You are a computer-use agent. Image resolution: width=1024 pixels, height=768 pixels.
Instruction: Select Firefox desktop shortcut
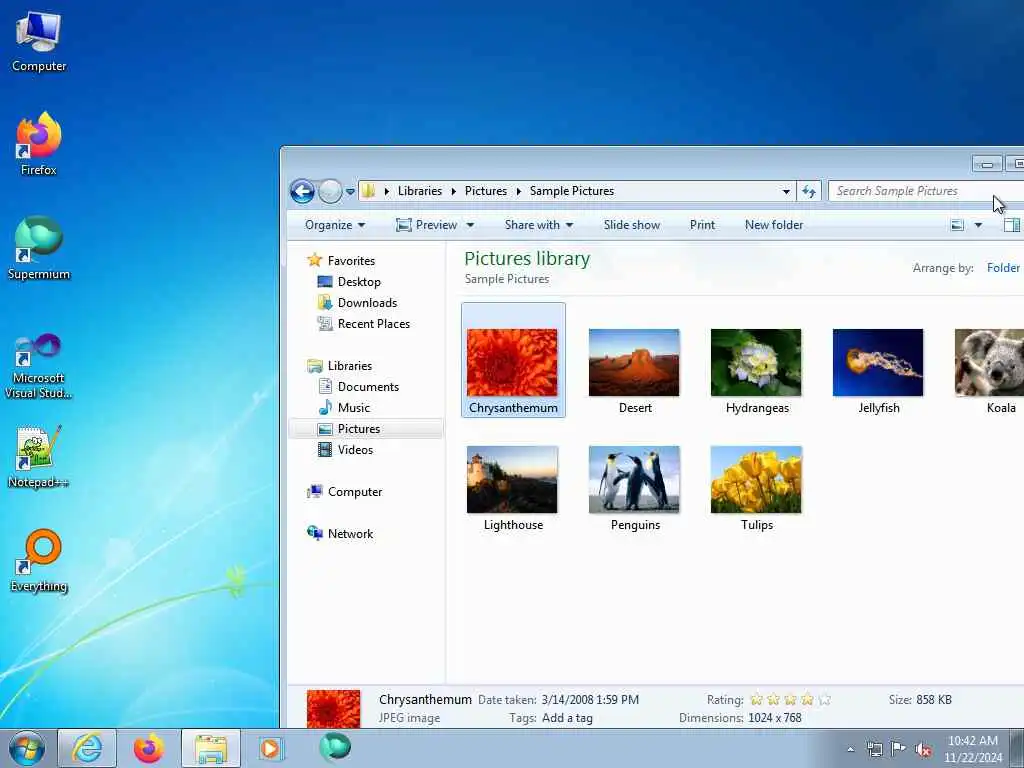pos(39,144)
